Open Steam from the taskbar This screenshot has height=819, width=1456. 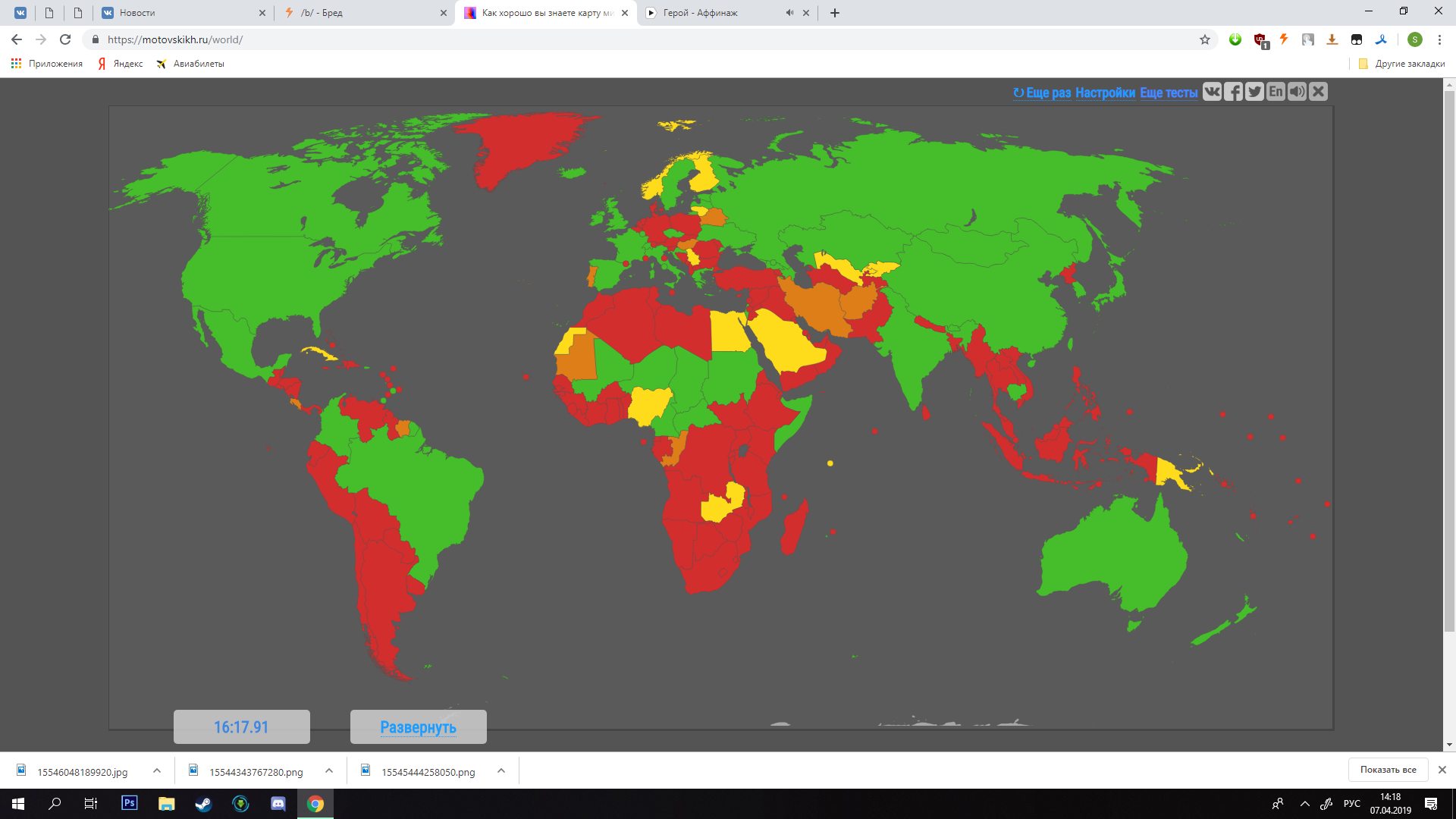pos(203,803)
